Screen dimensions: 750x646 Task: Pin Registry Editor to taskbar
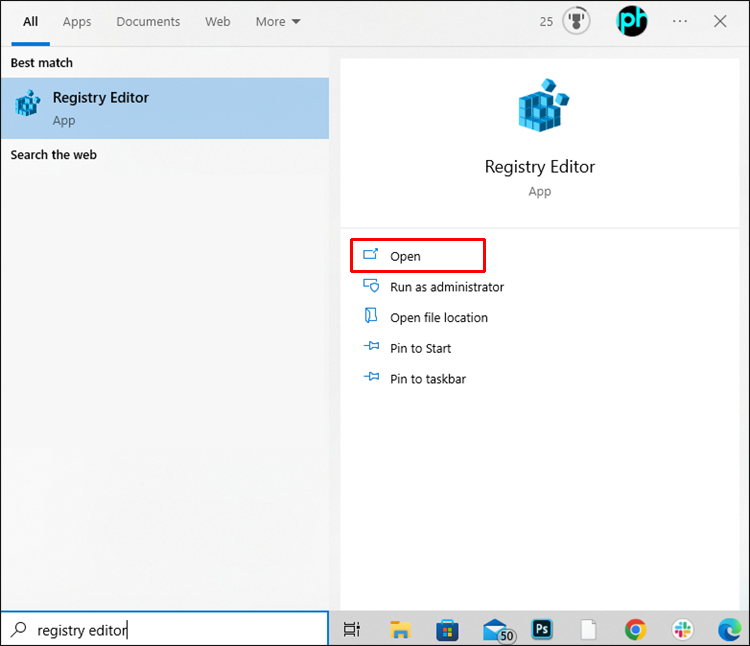pyautogui.click(x=428, y=379)
